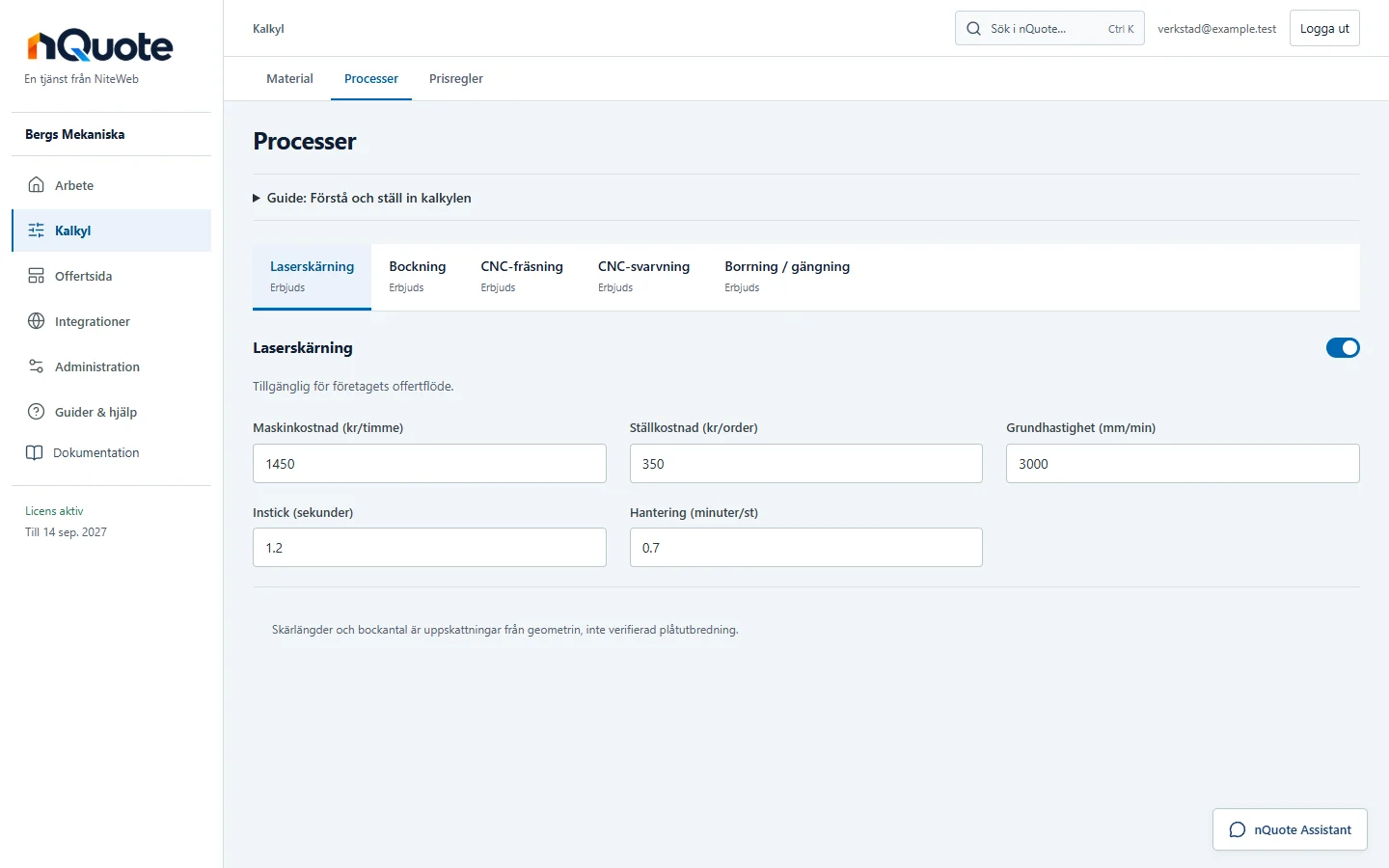1389x868 pixels.
Task: Click the Maskinkostnad (kr/timme) field
Action: point(429,464)
